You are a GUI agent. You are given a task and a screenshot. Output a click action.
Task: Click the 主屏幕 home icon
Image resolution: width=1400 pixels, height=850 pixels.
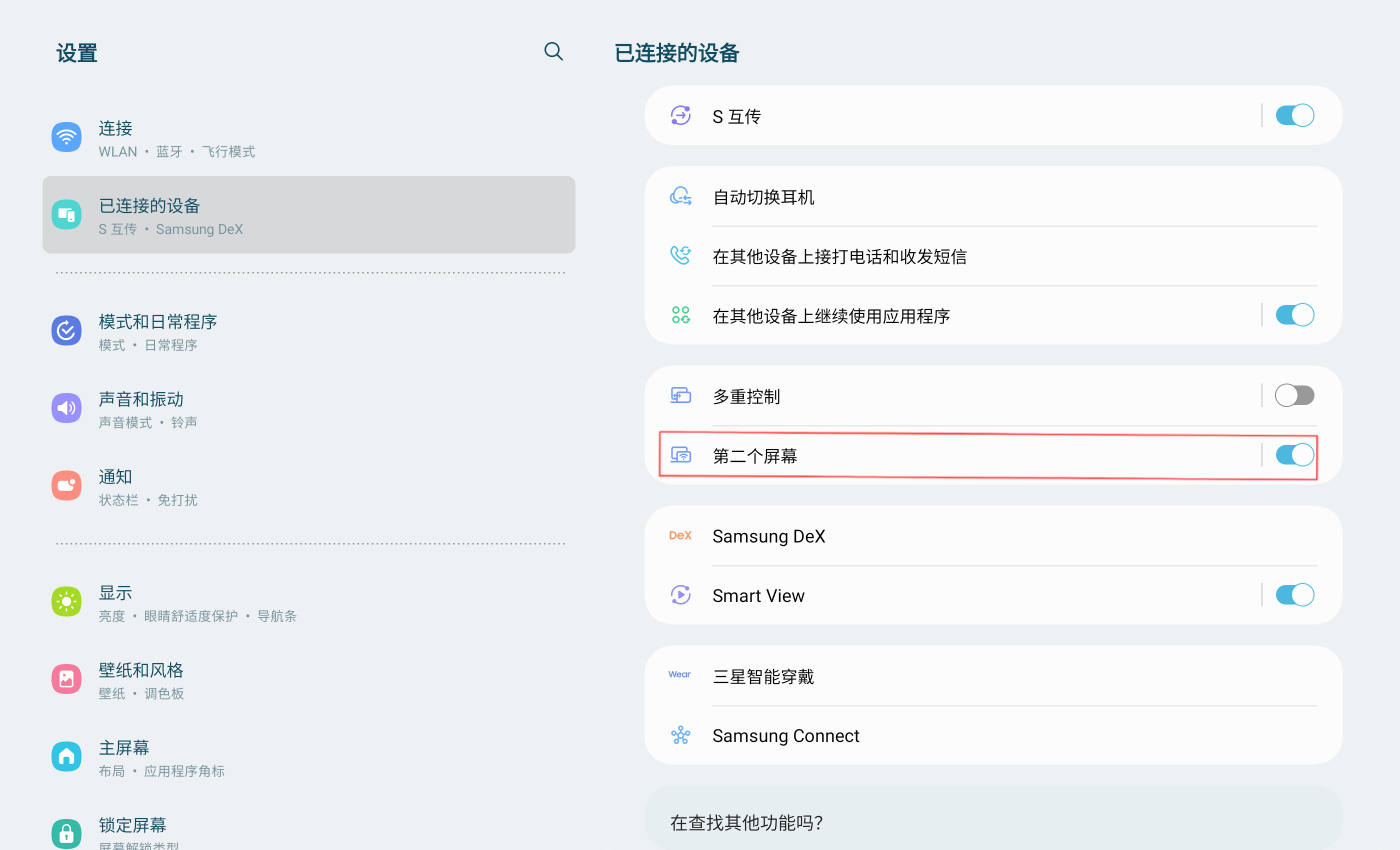coord(66,756)
